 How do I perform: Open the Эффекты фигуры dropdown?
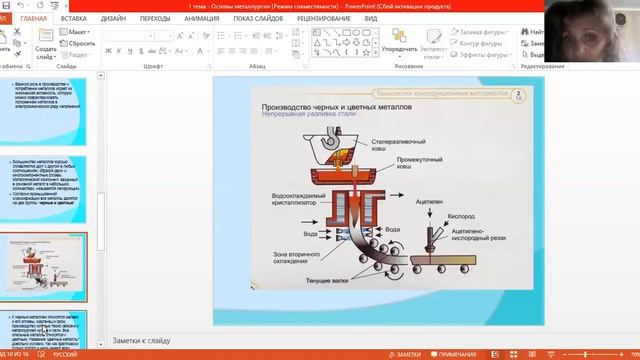point(481,55)
